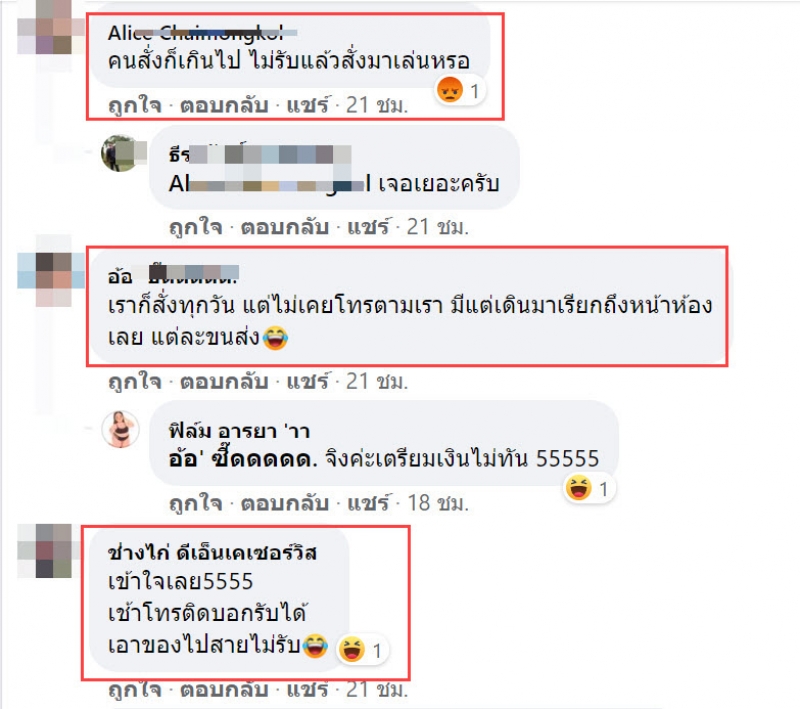Viewport: 800px width, 709px height.
Task: Click แชร์ under ธีร's reply
Action: click(x=368, y=227)
